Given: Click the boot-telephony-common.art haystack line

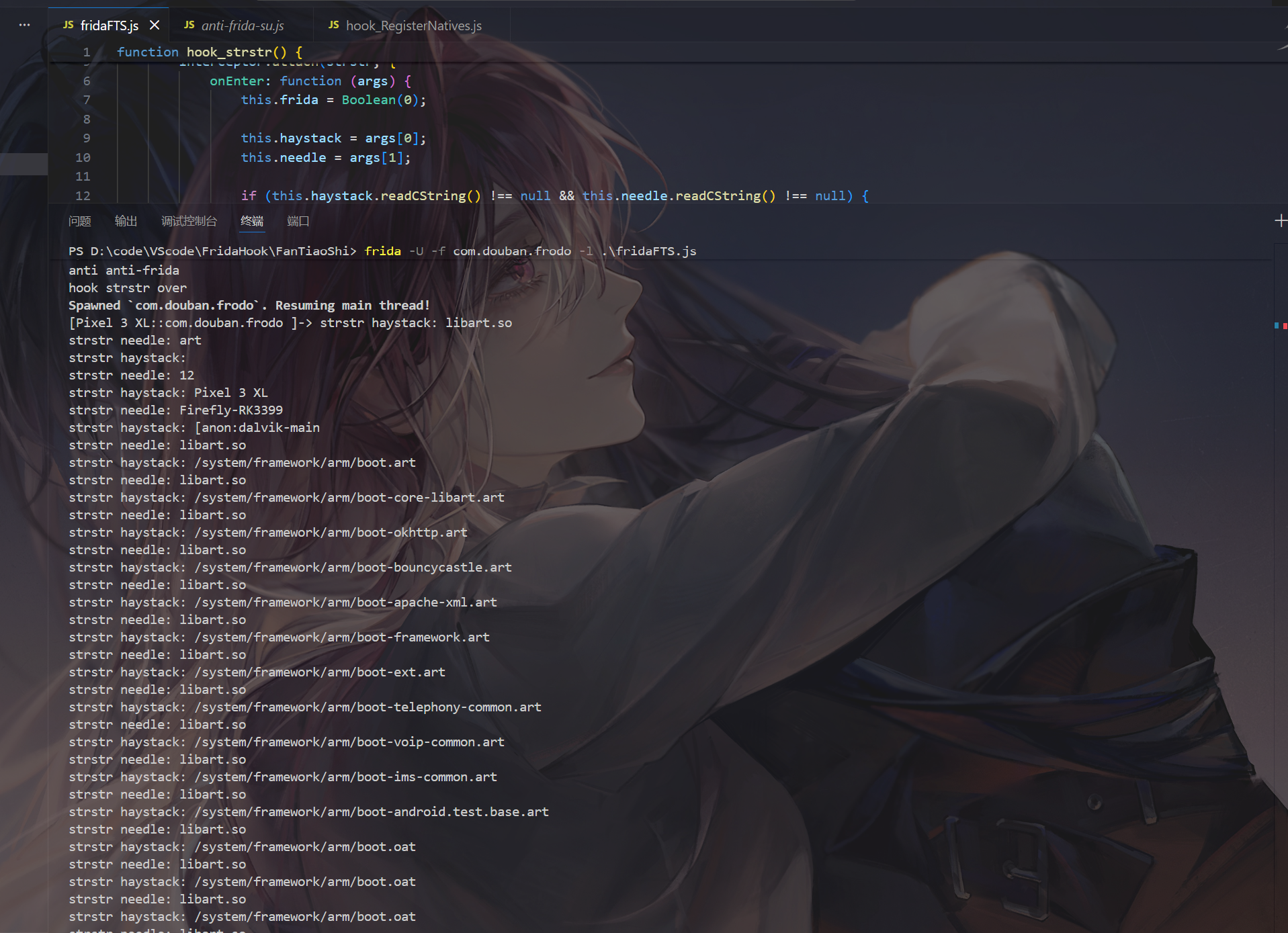Looking at the screenshot, I should [x=305, y=707].
